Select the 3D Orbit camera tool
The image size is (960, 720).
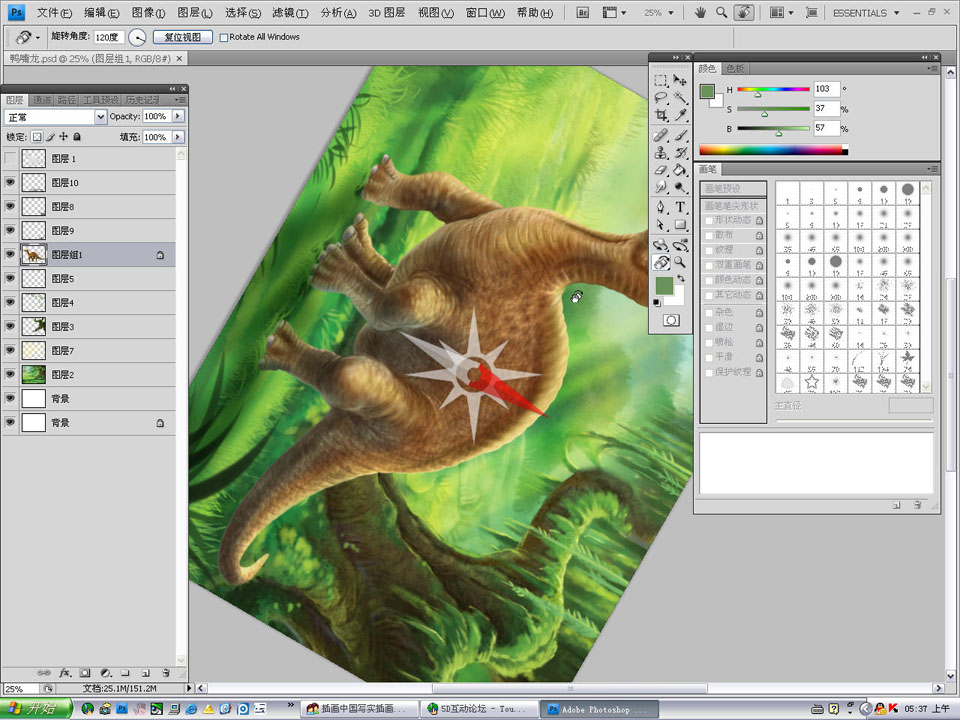tap(680, 246)
